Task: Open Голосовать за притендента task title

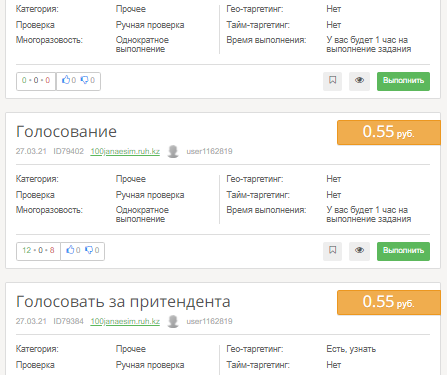Action: [x=123, y=301]
